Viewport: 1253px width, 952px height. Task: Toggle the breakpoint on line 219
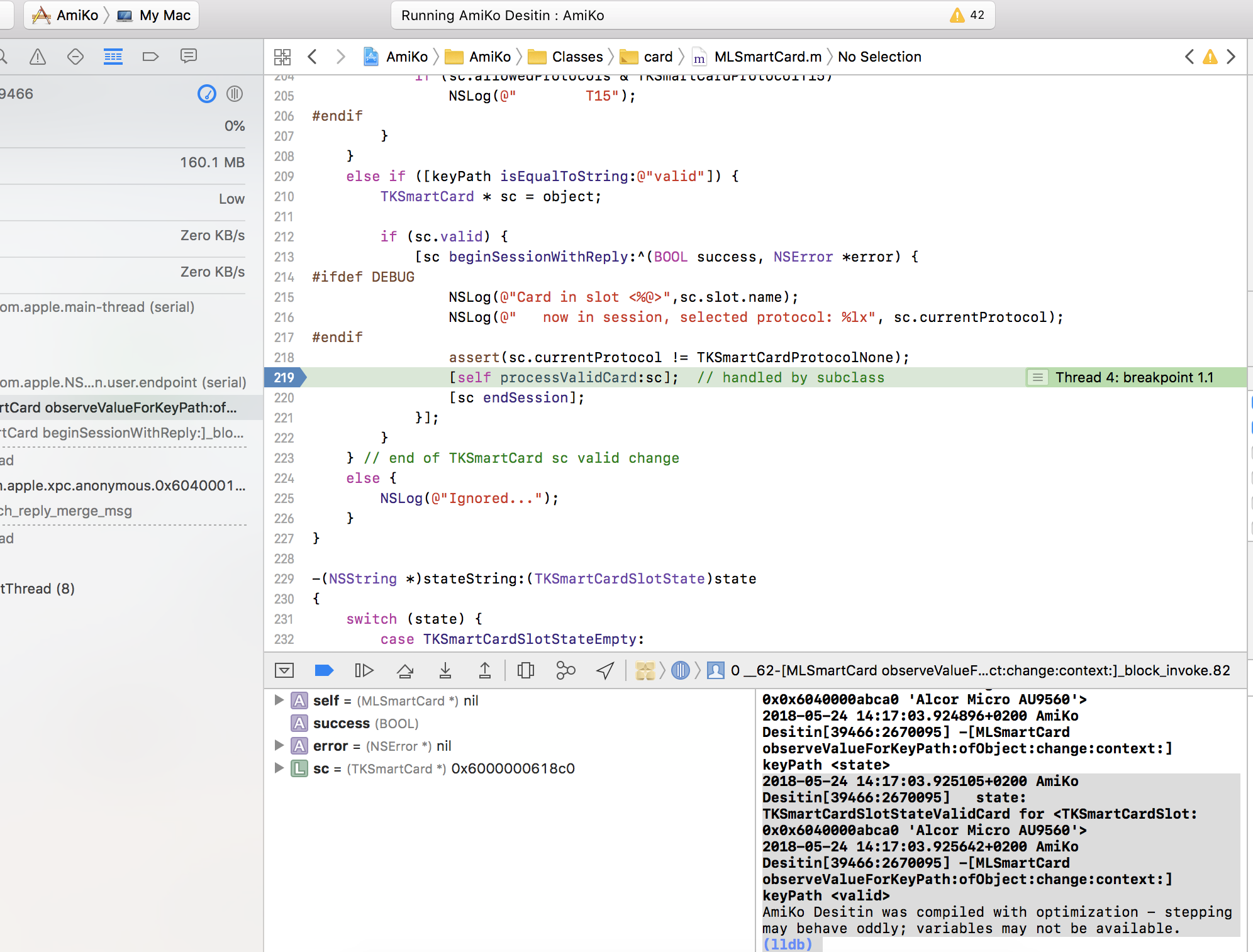coord(285,377)
